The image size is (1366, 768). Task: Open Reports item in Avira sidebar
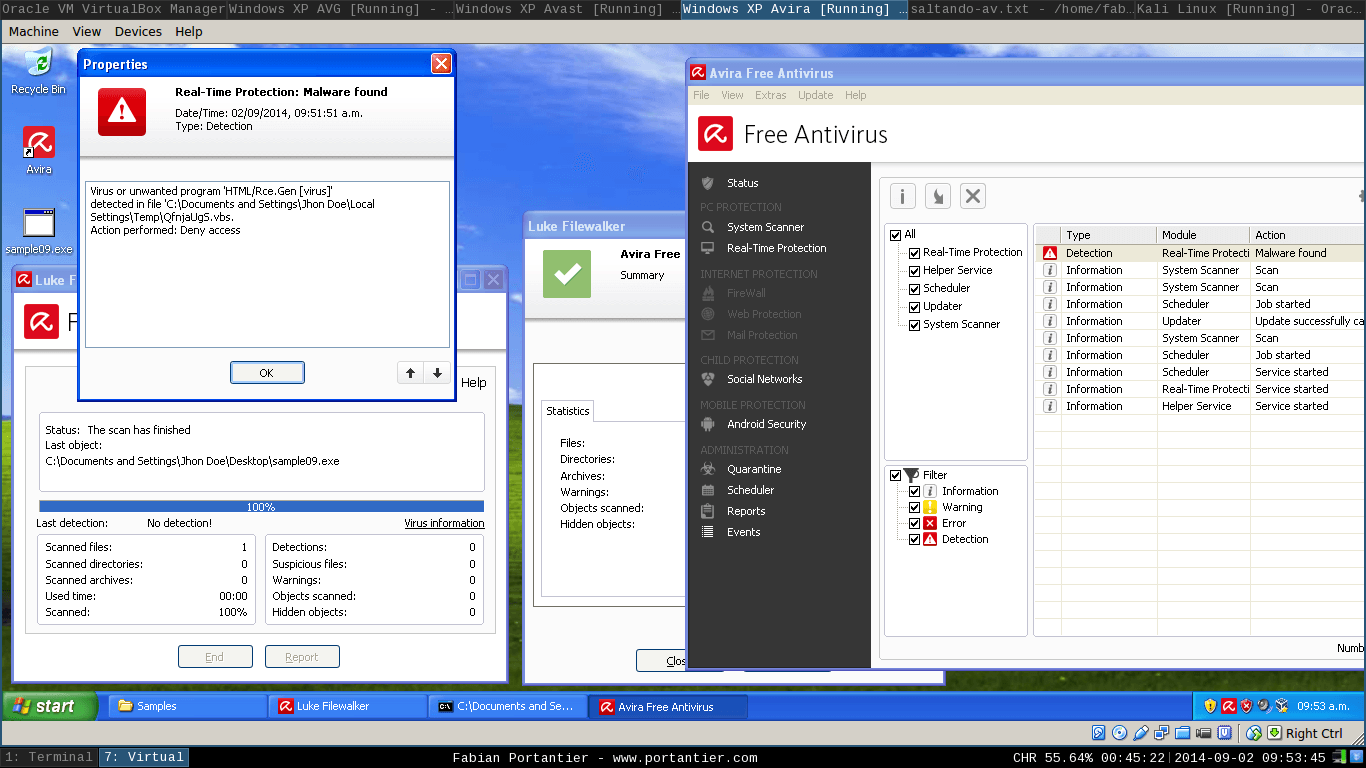(746, 511)
